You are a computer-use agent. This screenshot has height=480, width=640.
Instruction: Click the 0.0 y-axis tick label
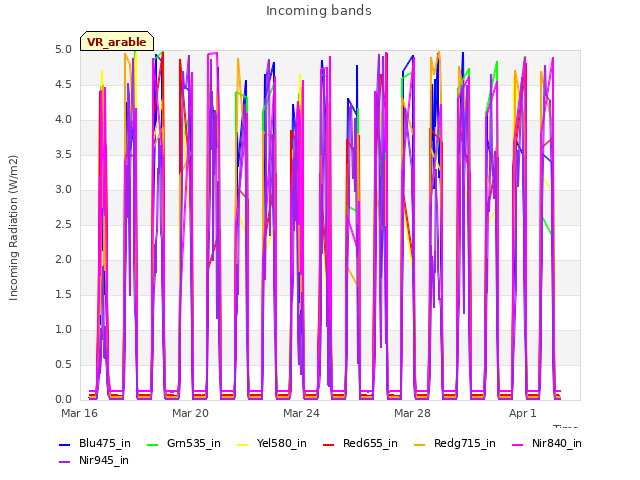click(x=63, y=399)
